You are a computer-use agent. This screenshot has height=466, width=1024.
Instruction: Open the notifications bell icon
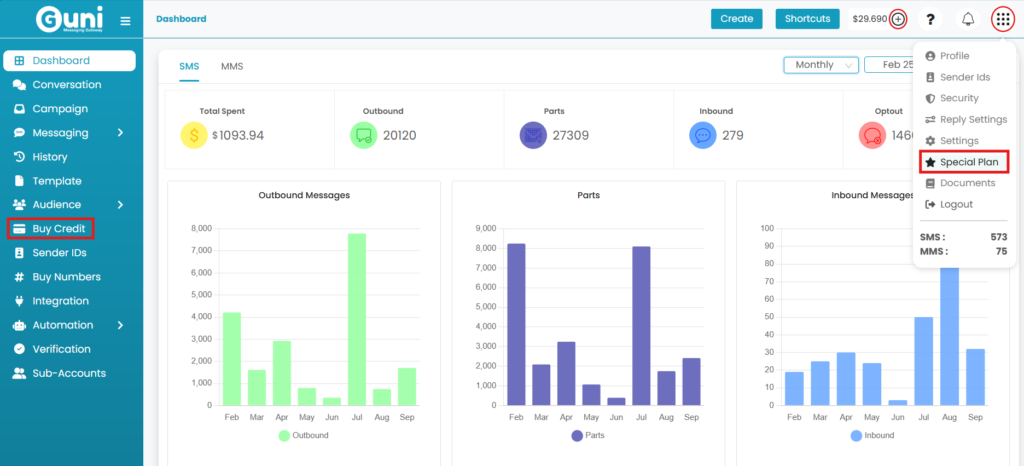click(967, 19)
